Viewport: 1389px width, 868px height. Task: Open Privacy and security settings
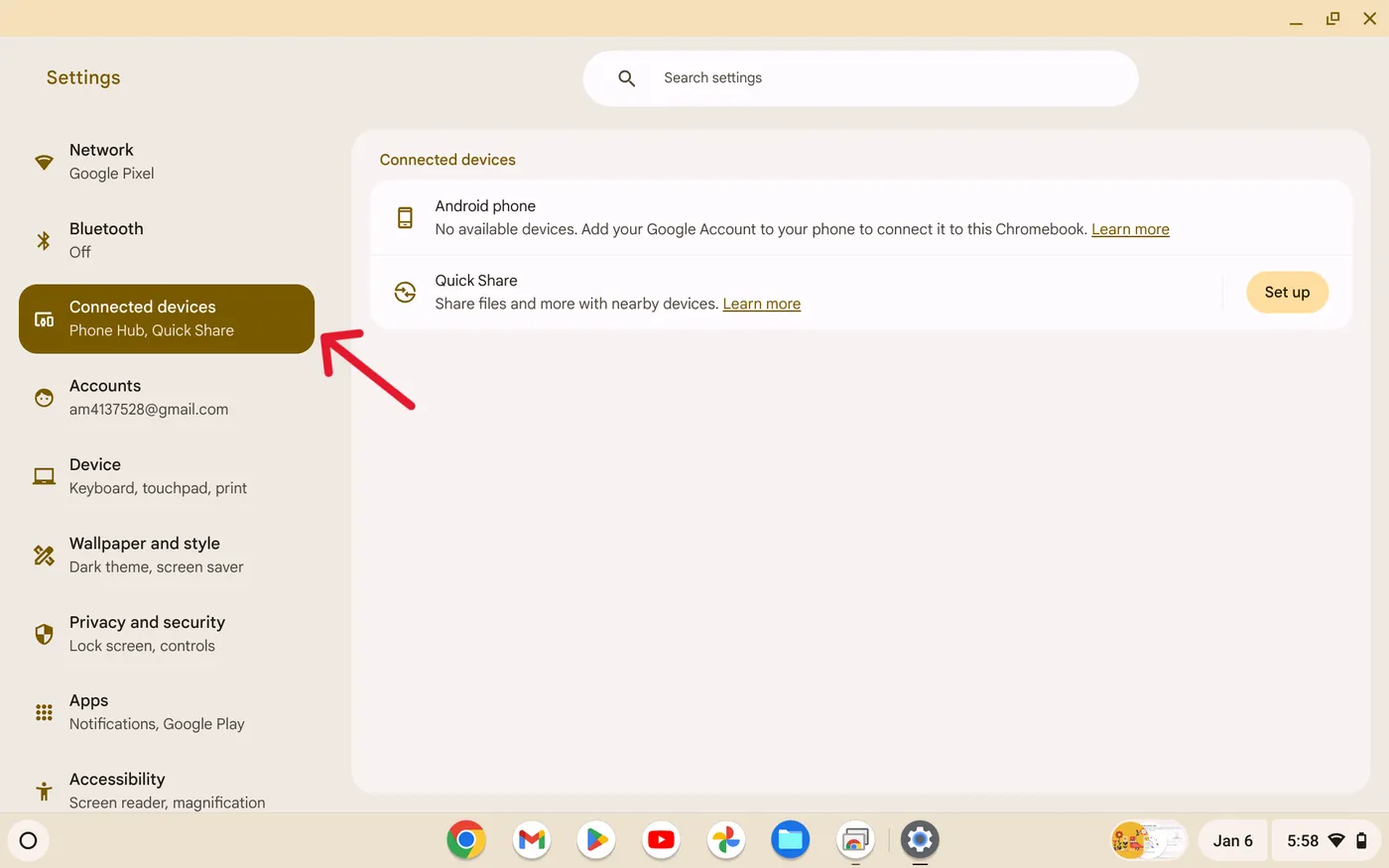167,634
